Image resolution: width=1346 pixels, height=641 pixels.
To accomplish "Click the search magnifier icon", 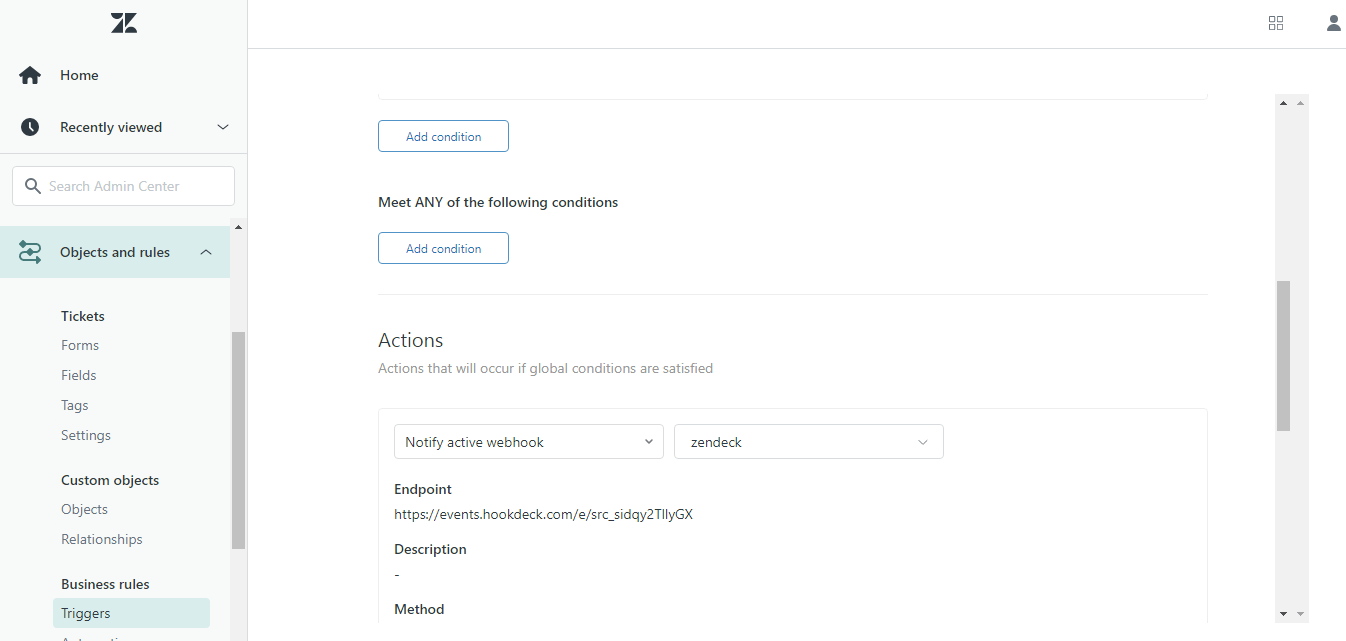I will [33, 186].
